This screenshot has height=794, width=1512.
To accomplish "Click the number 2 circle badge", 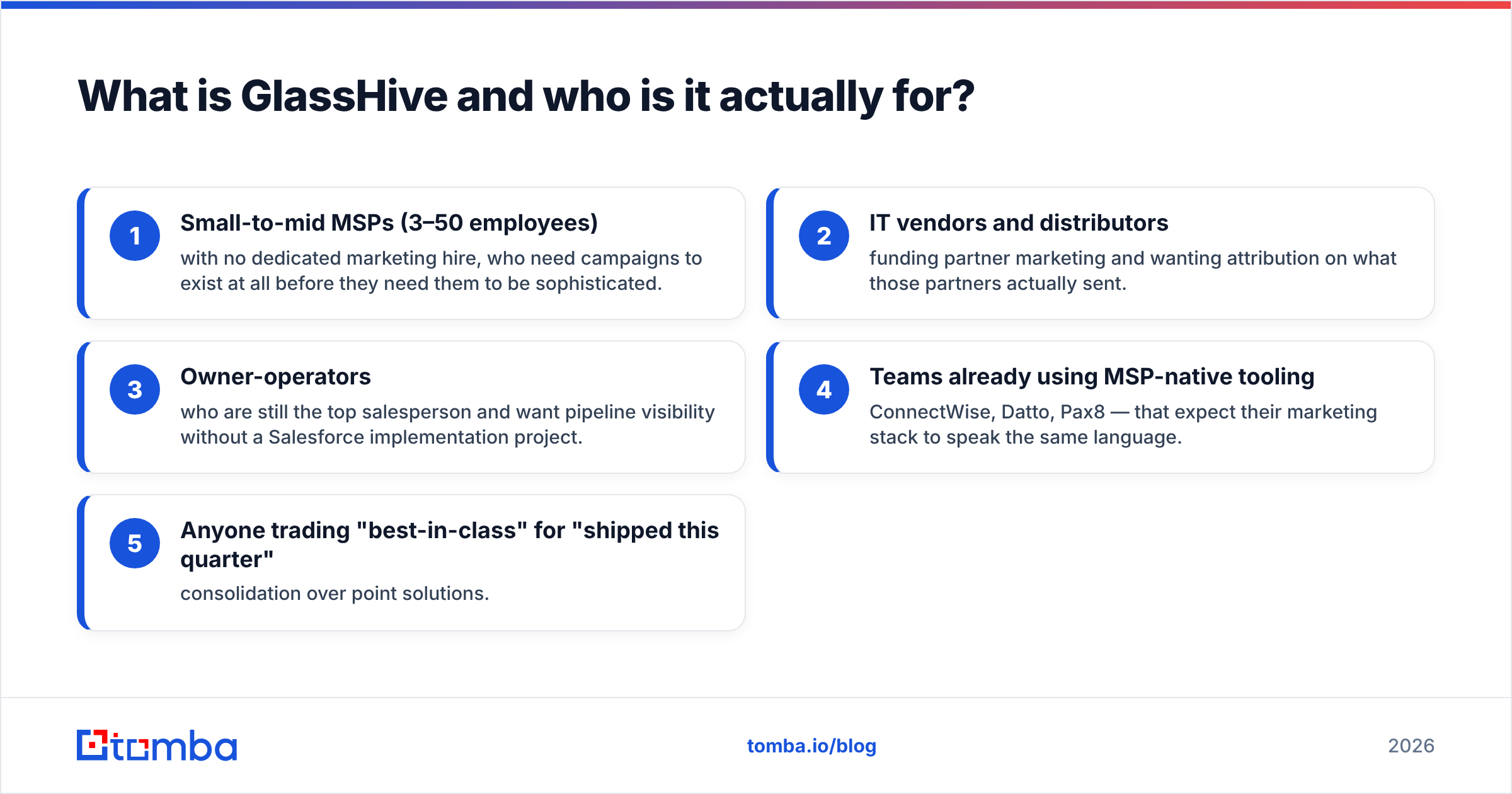I will [x=824, y=236].
